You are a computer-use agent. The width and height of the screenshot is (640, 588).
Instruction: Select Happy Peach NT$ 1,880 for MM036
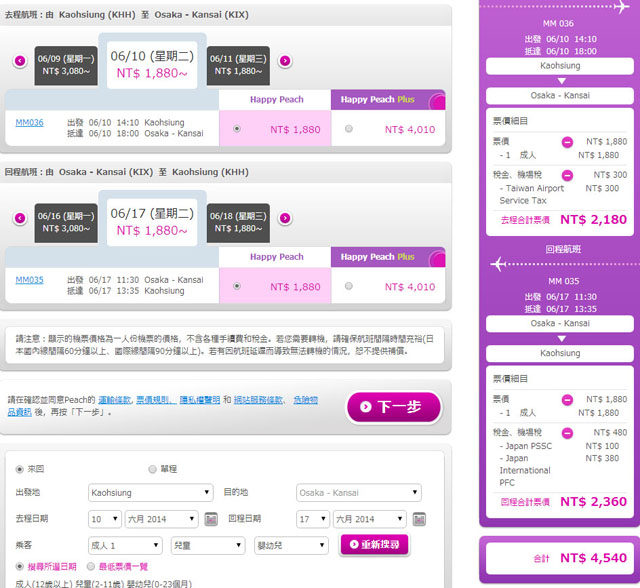click(237, 129)
